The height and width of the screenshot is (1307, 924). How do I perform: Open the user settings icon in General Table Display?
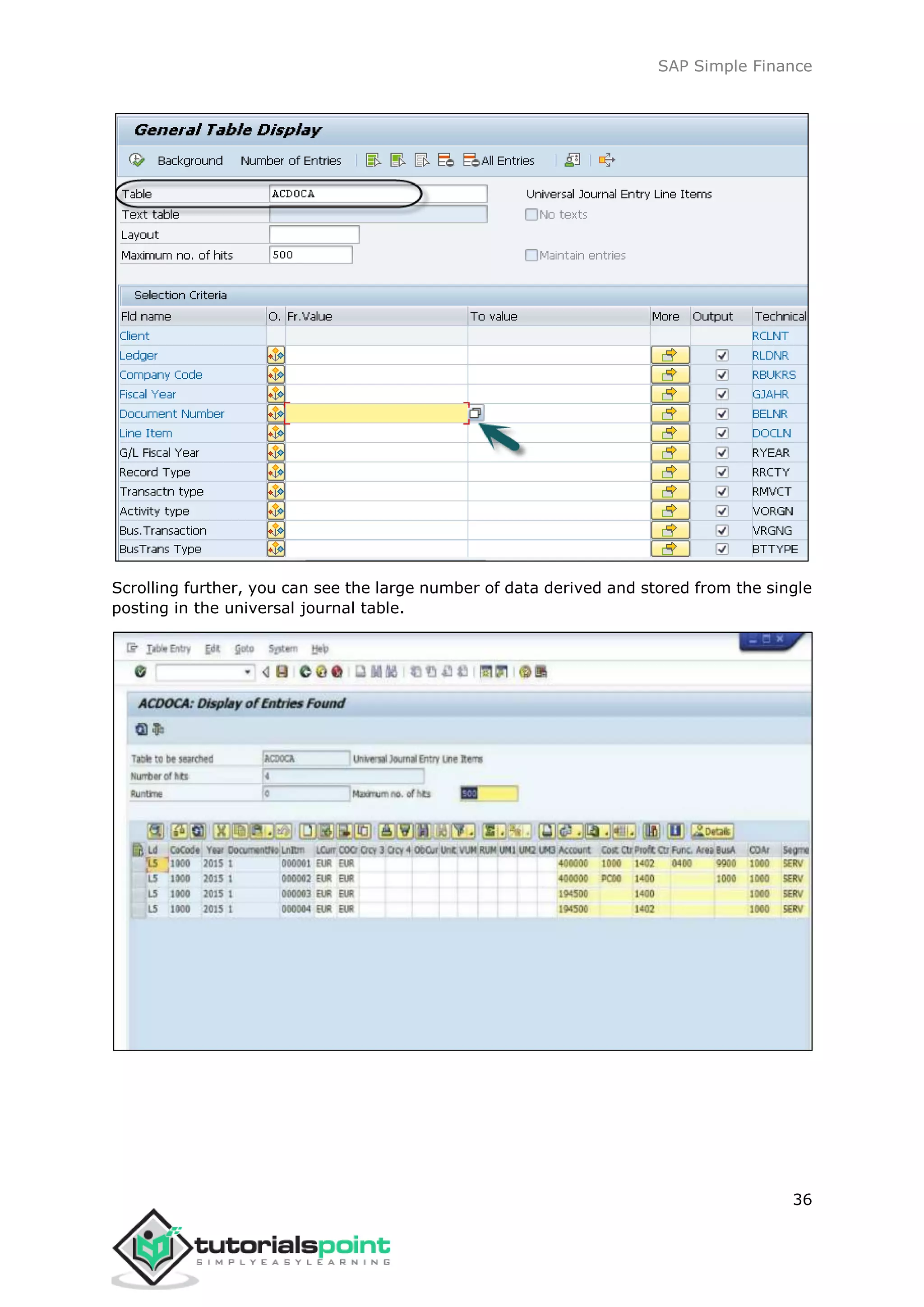click(572, 160)
